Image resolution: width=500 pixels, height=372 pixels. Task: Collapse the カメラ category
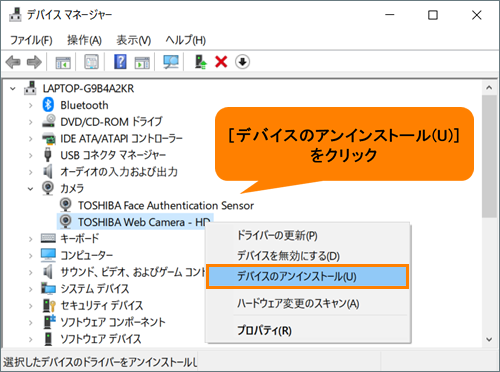30,189
